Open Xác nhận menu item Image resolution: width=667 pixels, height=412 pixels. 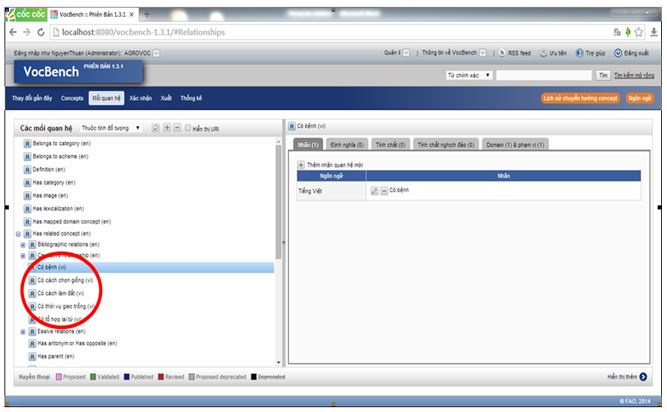140,98
